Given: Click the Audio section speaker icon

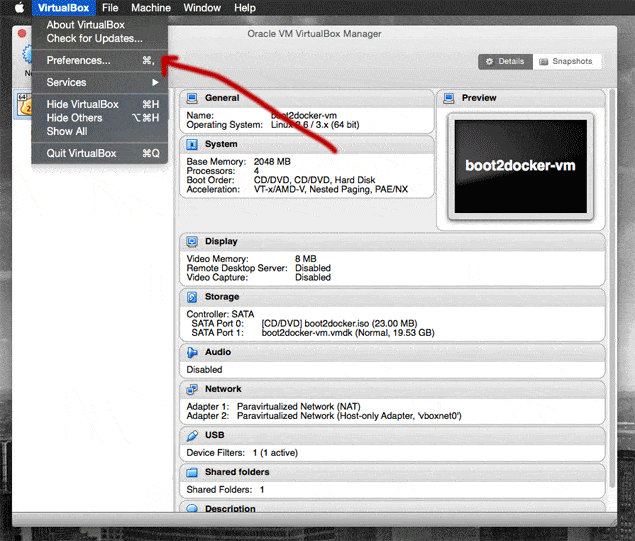Looking at the screenshot, I should tap(192, 352).
